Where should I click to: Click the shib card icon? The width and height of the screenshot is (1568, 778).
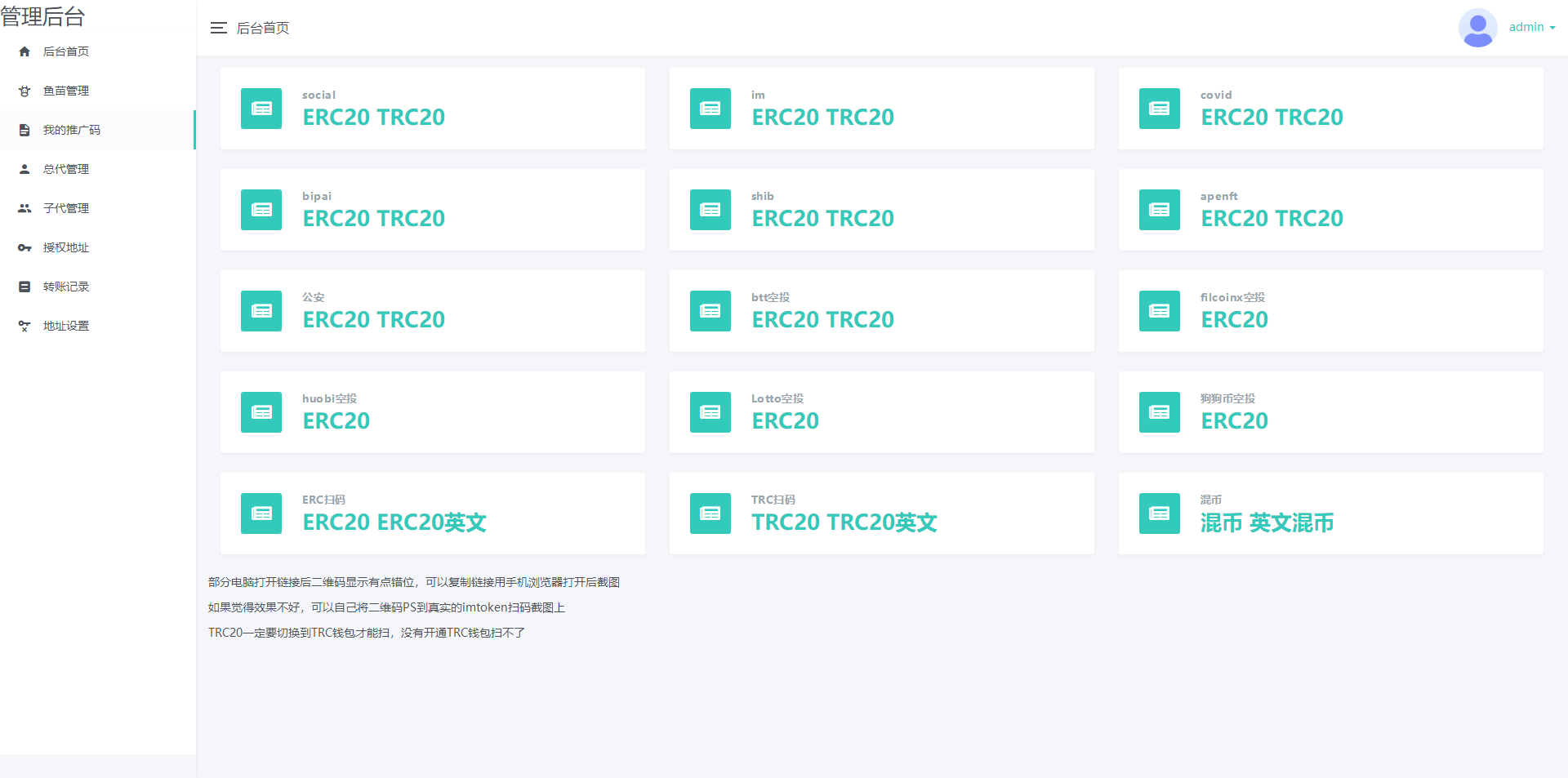click(x=710, y=210)
